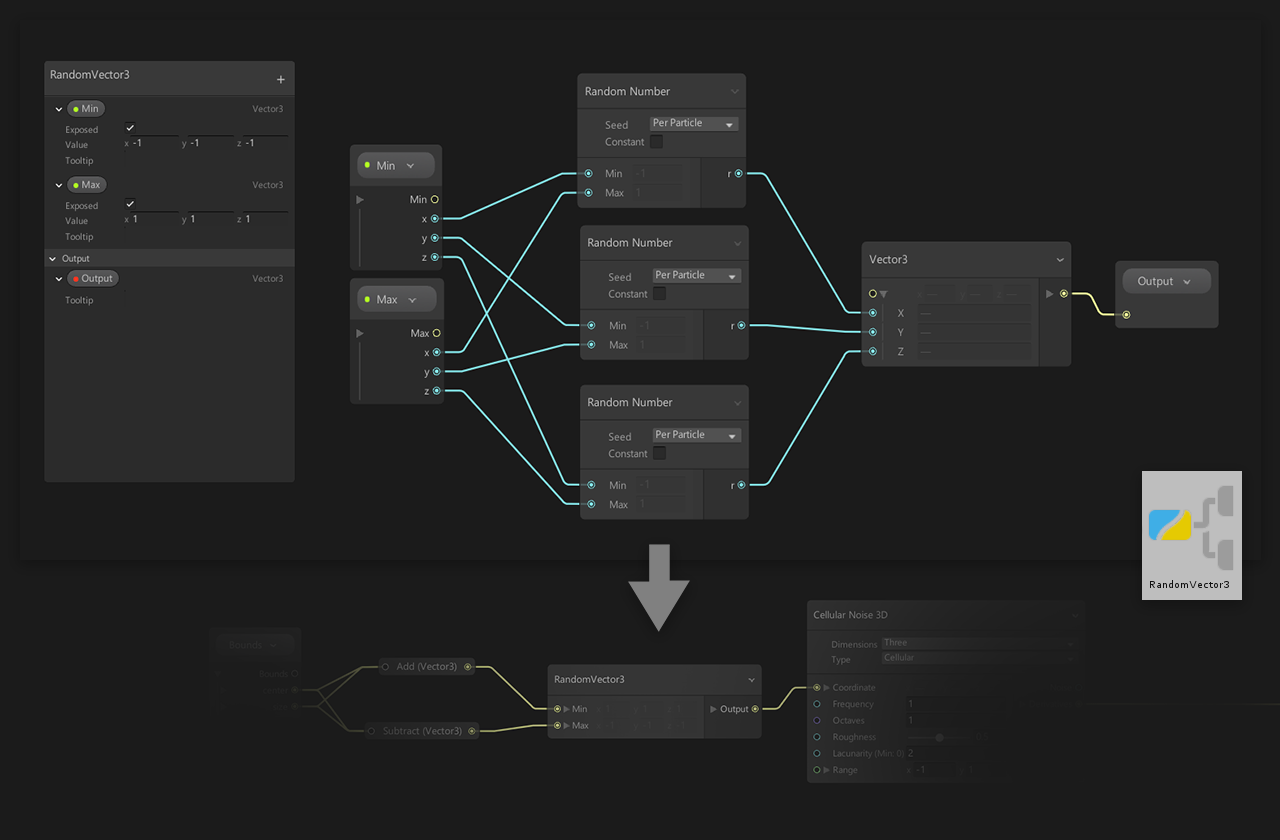The image size is (1280, 840).
Task: Adjust the Roughness slider on Cellular Noise 3D
Action: tap(938, 737)
